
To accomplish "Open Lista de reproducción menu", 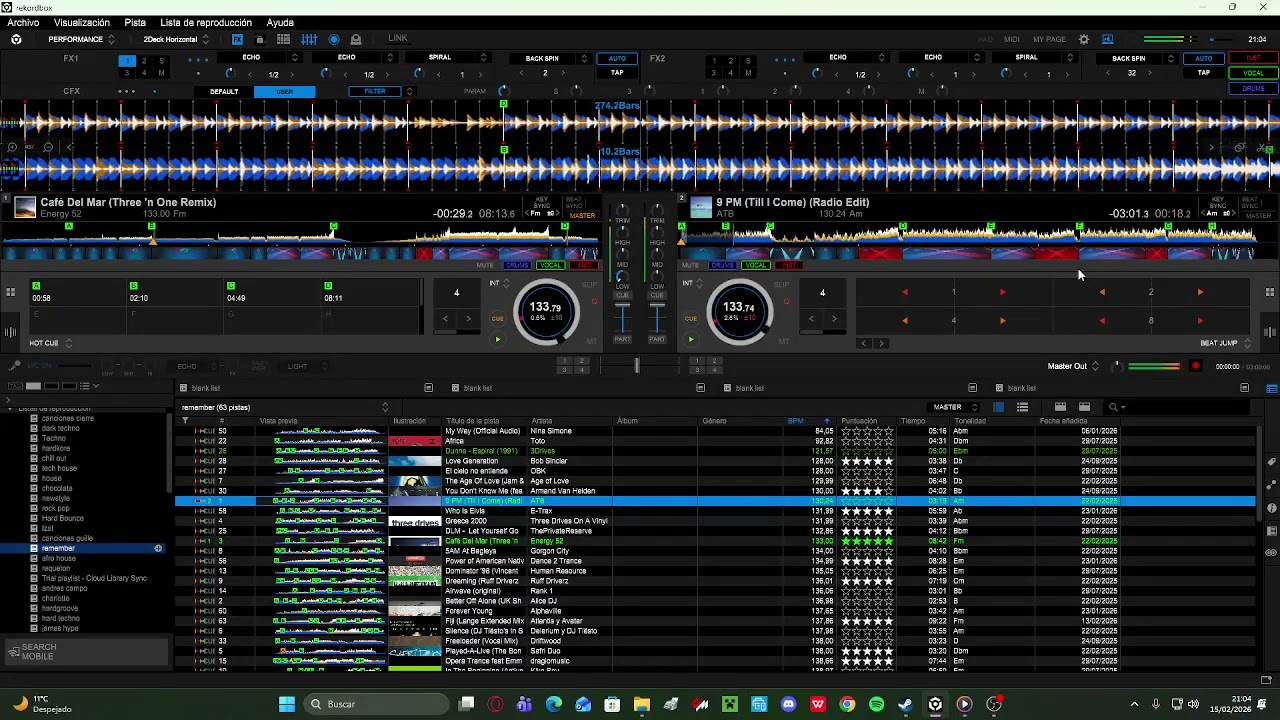I will click(206, 22).
